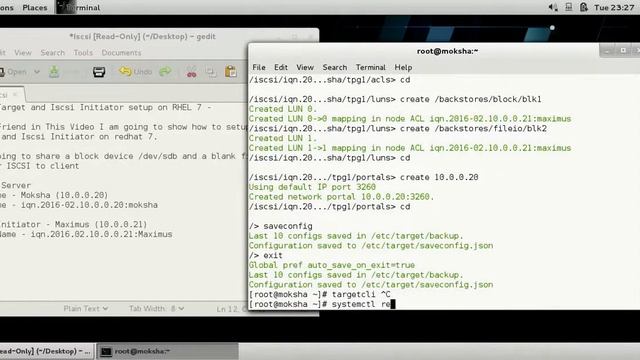The width and height of the screenshot is (640, 360).
Task: Open the Edit menu in terminal window
Action: click(281, 67)
